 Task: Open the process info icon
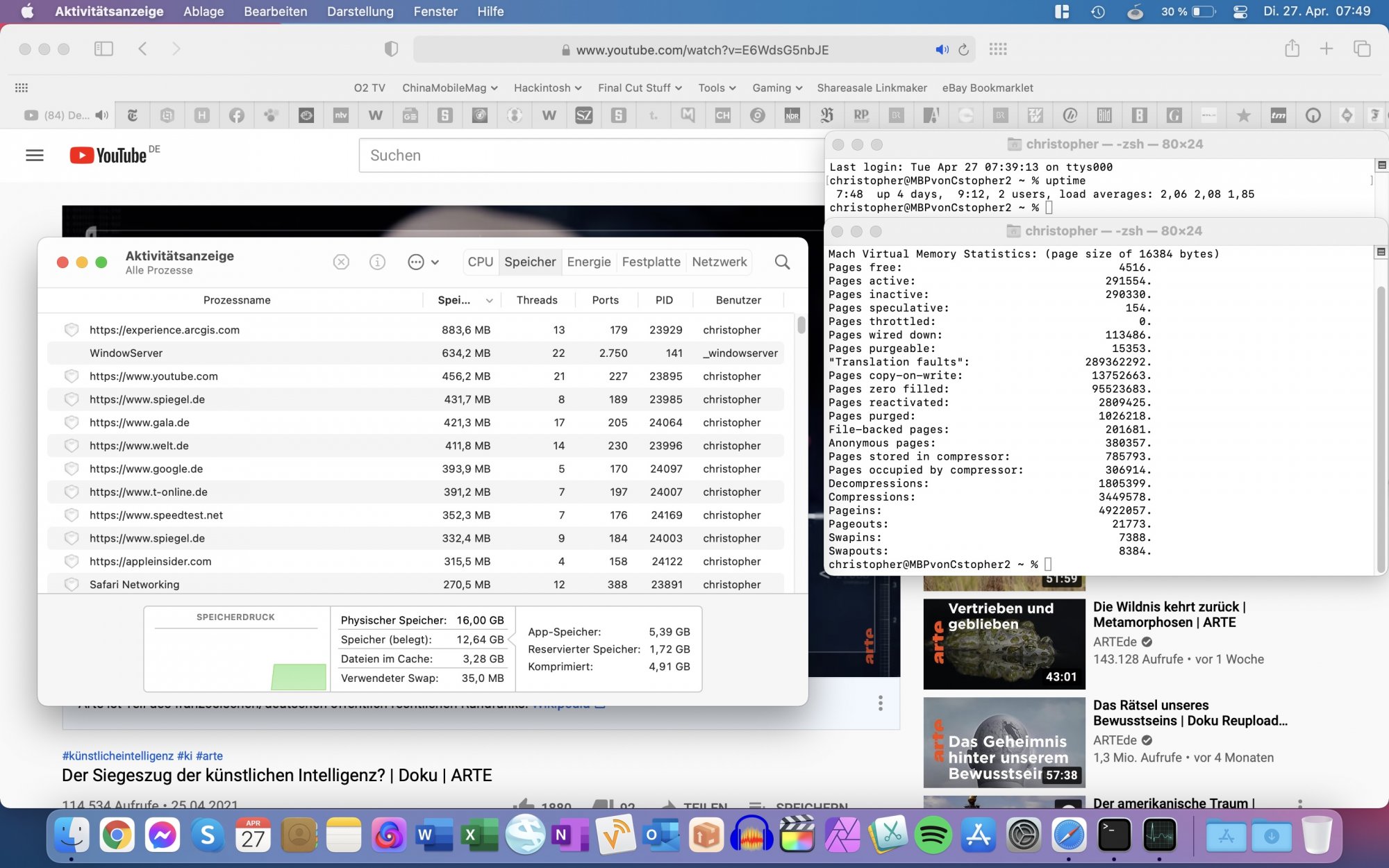377,262
